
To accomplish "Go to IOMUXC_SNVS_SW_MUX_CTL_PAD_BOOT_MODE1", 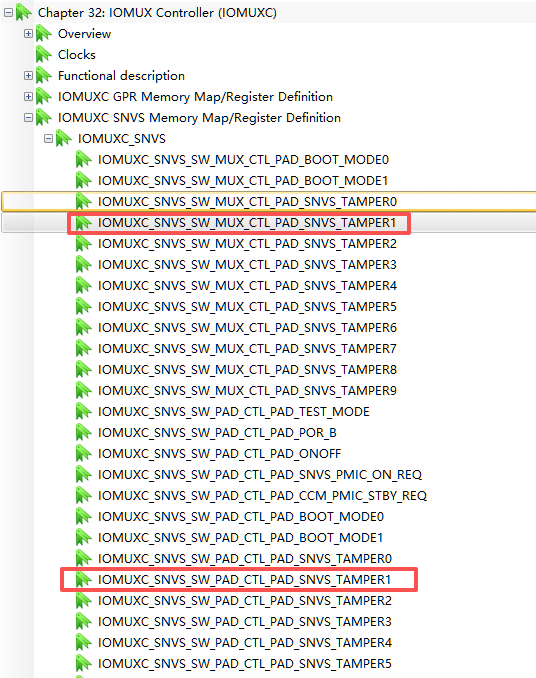I will [x=243, y=181].
